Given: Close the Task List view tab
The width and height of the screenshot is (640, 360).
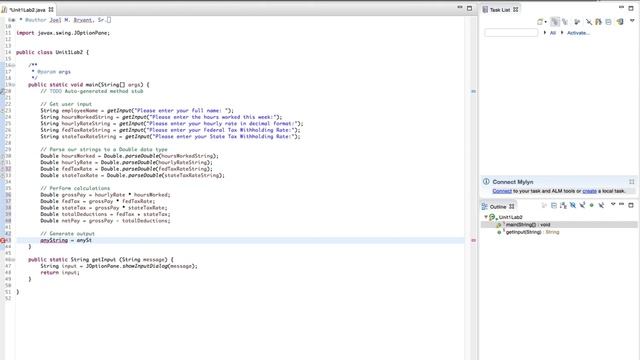Looking at the screenshot, I should [x=516, y=9].
